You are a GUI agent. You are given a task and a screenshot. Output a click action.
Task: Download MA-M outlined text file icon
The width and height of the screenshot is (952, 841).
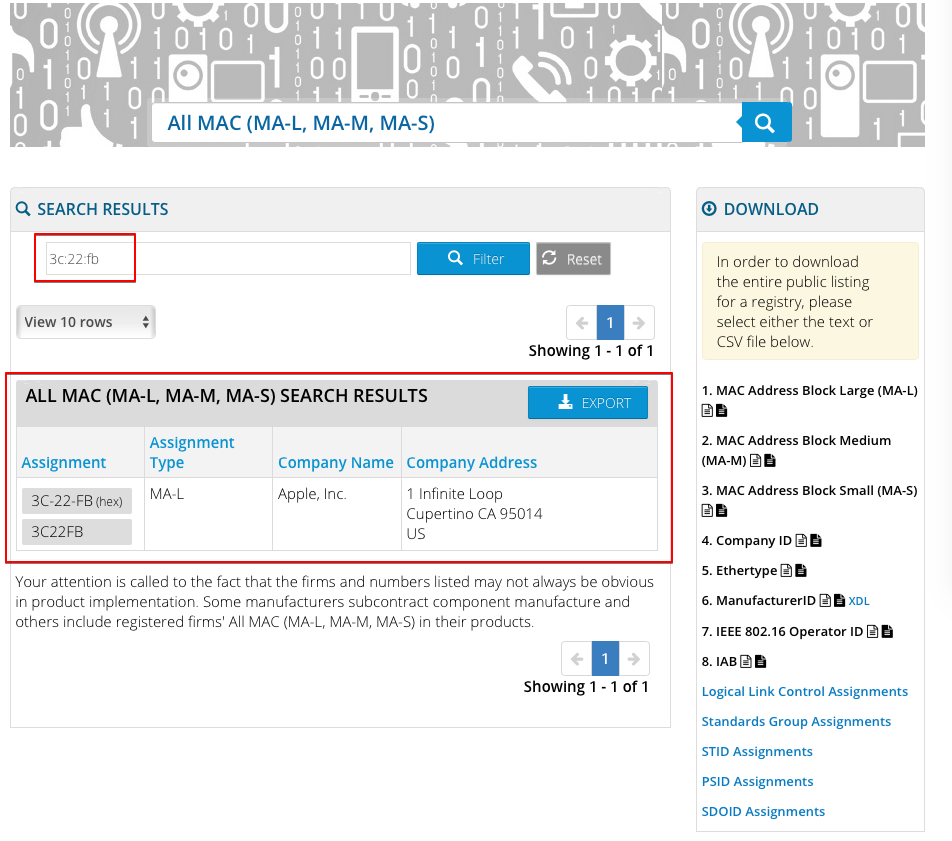coord(755,461)
